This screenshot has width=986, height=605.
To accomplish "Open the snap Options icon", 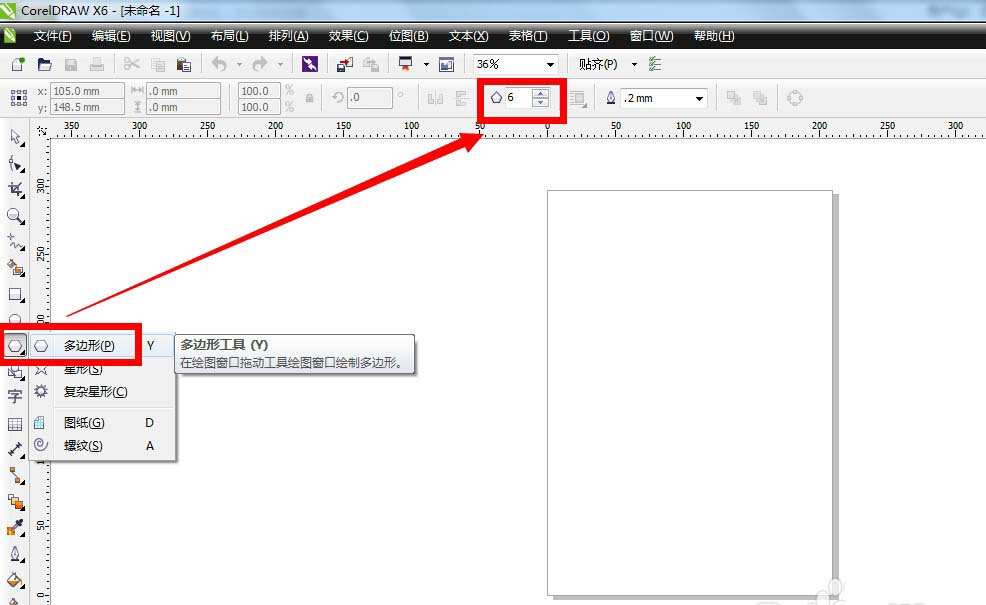I will coord(655,64).
